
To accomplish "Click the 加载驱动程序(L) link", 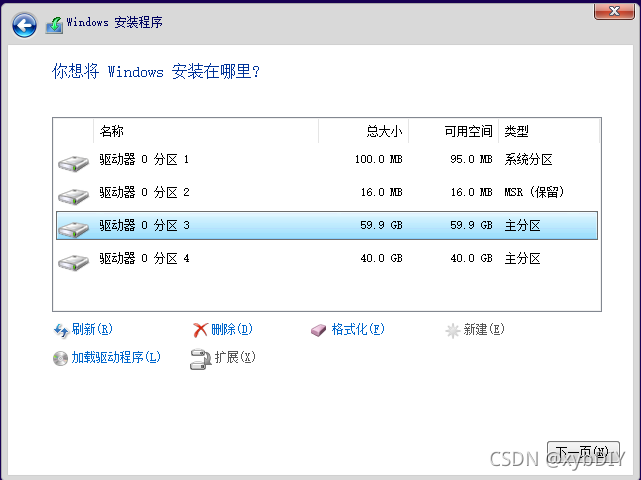I will pyautogui.click(x=116, y=358).
